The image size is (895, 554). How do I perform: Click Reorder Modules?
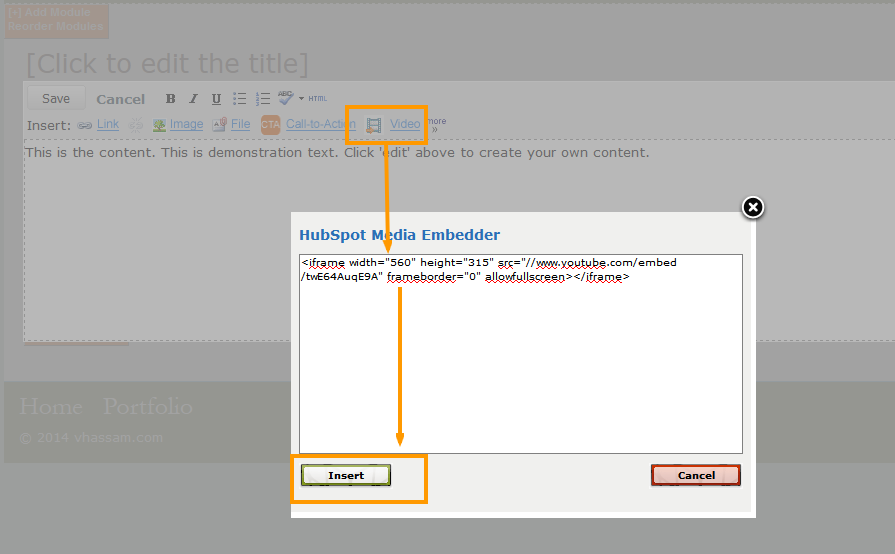click(55, 26)
